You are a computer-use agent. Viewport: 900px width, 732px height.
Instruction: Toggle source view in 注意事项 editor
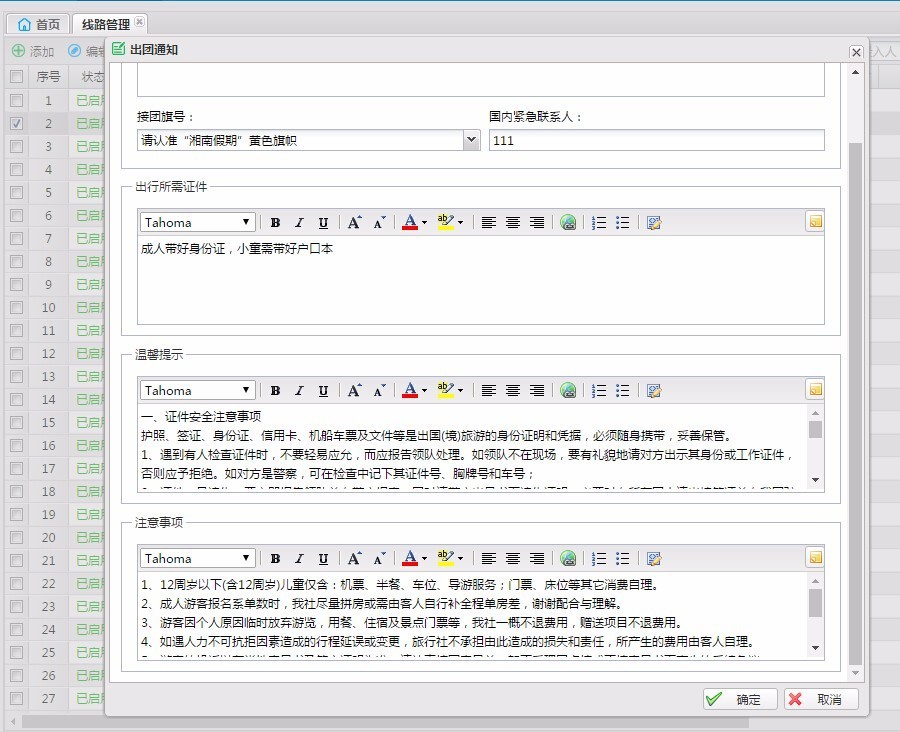[654, 559]
